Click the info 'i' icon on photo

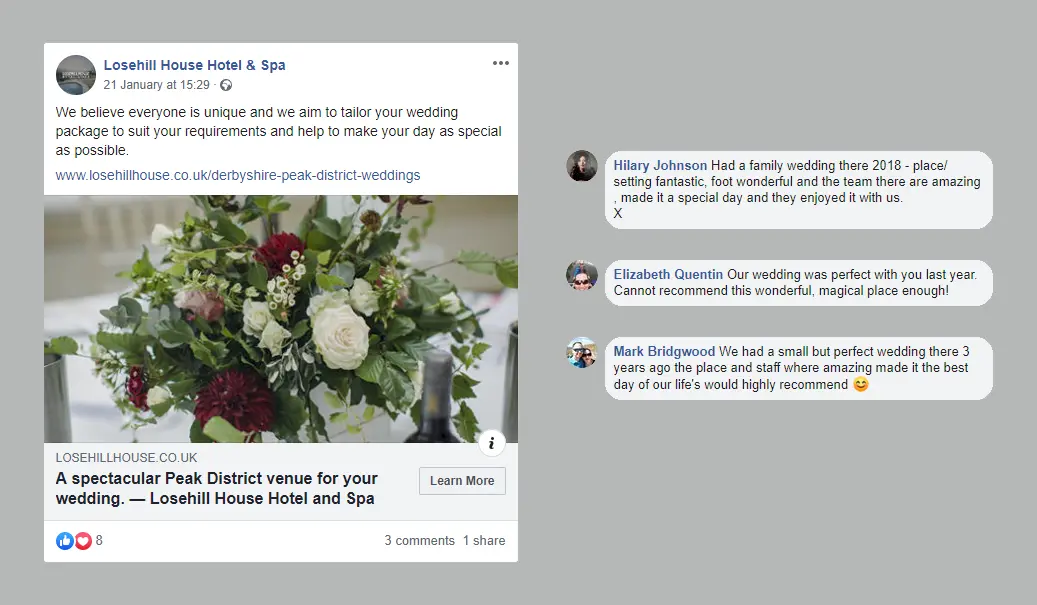(x=491, y=443)
